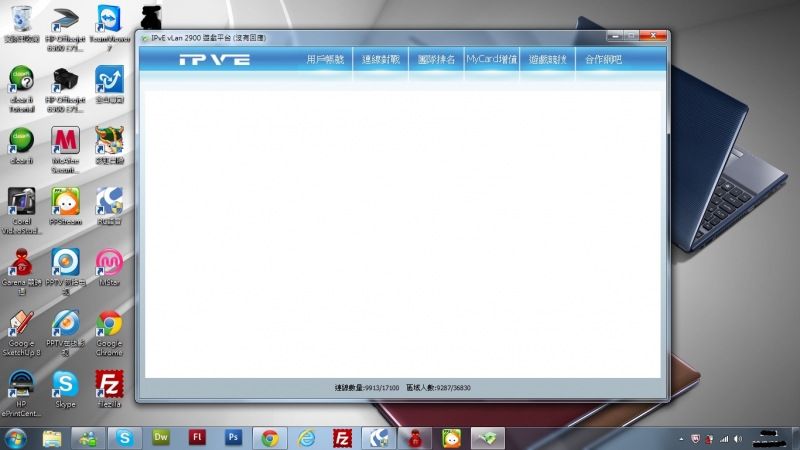Select the RC desktop icon with shield
Viewport: 800px width, 450px height.
[109, 206]
